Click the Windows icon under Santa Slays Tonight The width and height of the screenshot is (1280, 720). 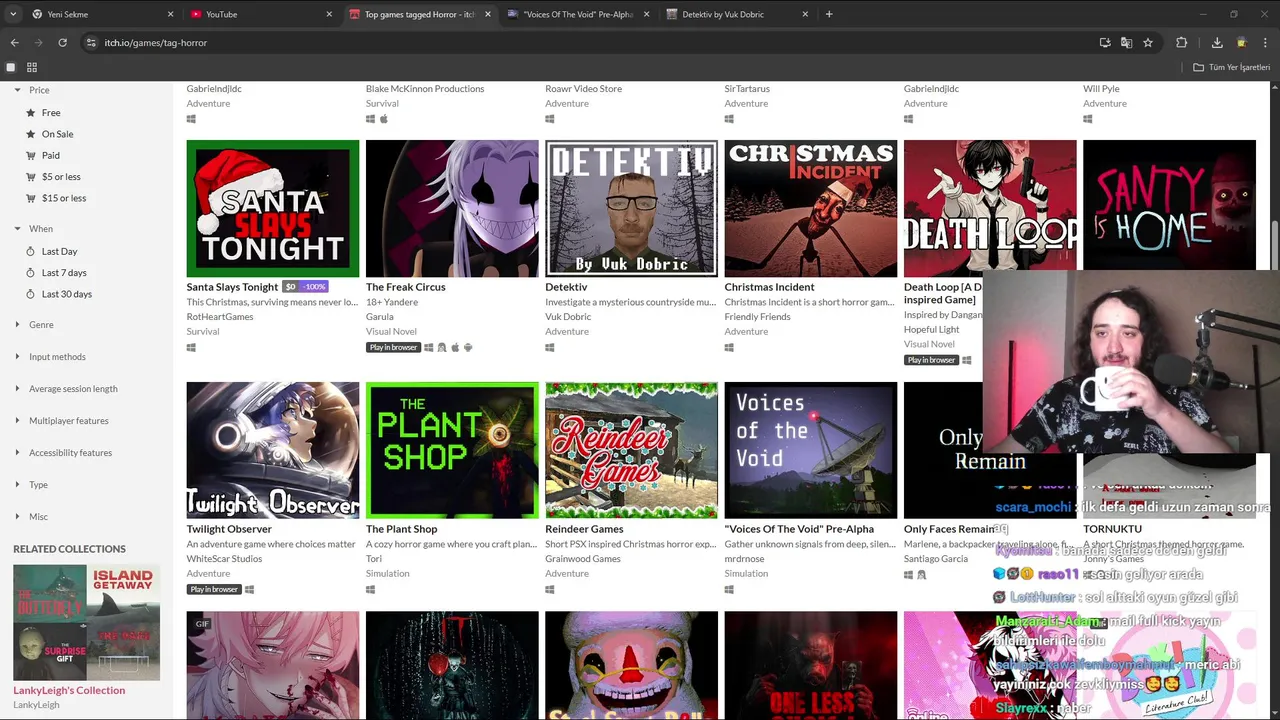[x=191, y=348]
